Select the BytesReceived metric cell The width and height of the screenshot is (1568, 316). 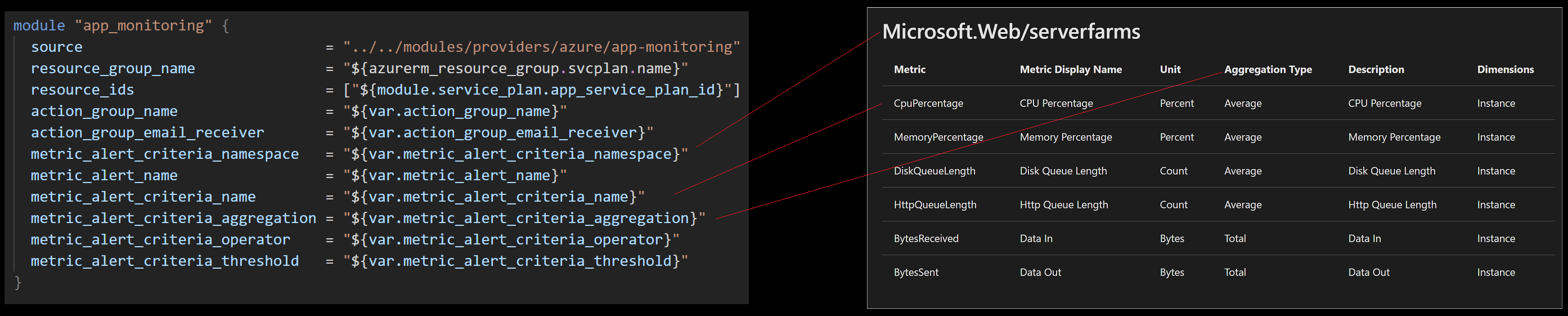(926, 239)
